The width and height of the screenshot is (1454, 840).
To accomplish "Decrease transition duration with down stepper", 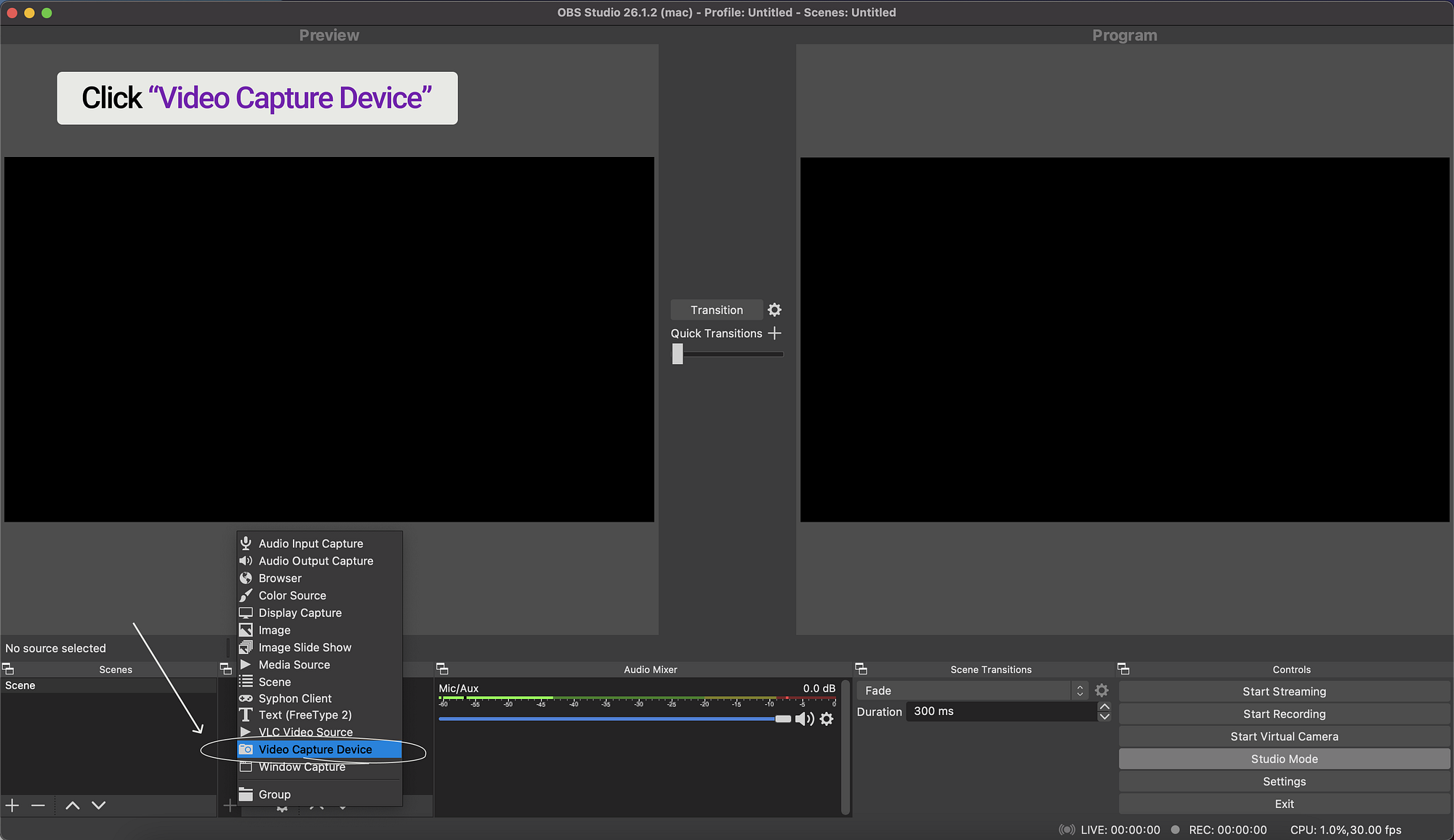I will point(1104,716).
